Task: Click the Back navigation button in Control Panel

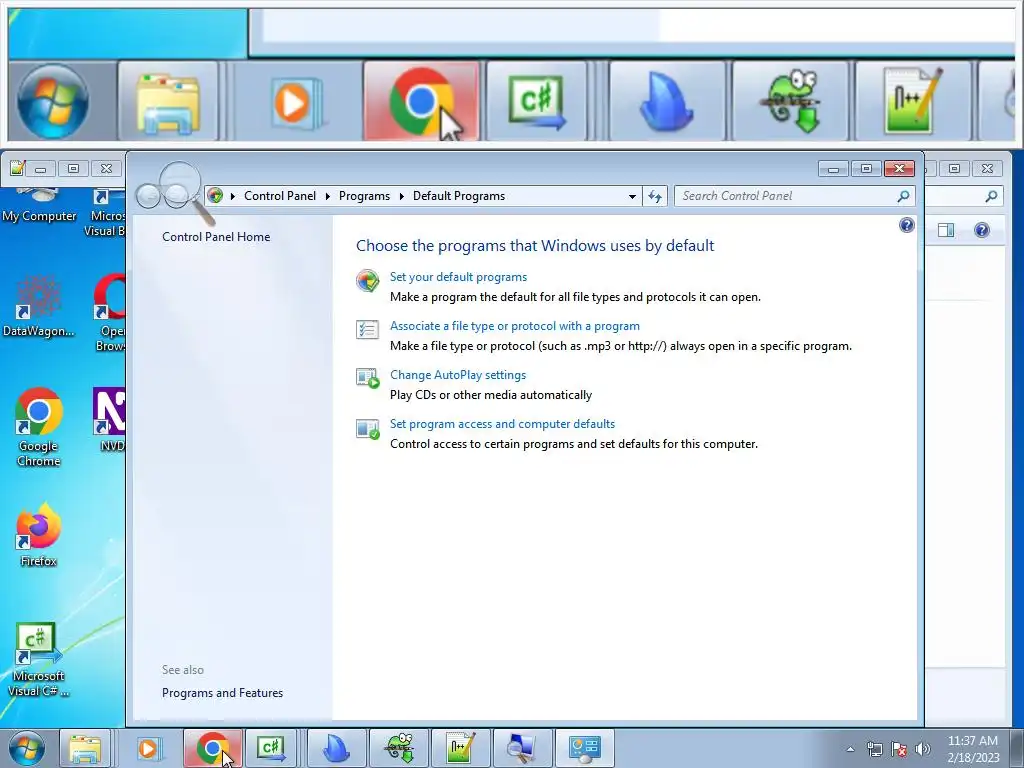Action: coord(148,195)
